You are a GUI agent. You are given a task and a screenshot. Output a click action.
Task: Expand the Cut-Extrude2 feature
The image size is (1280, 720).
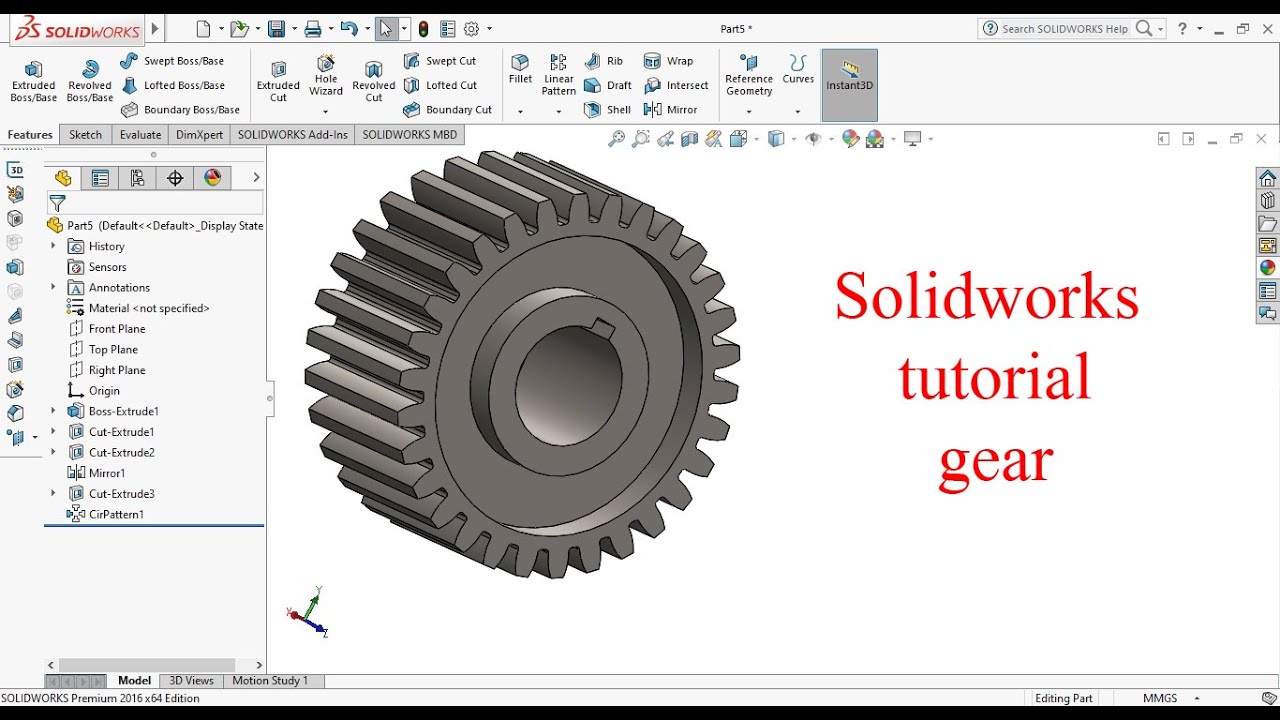[x=53, y=452]
